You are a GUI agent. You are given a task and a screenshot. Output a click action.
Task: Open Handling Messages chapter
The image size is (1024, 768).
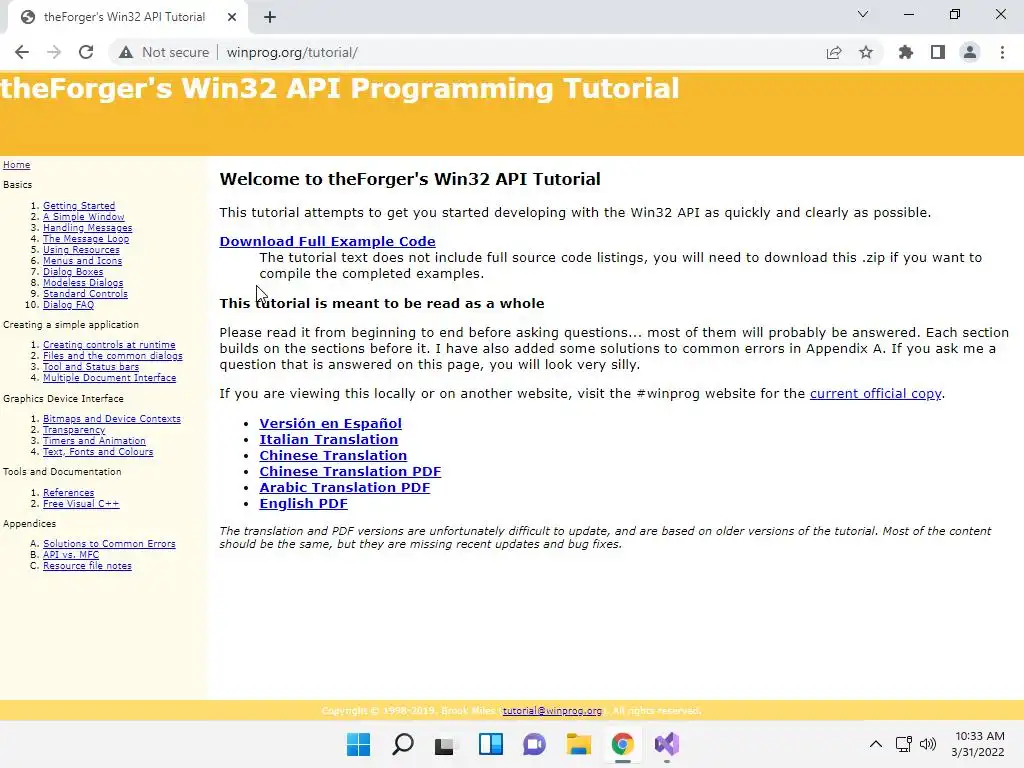pos(88,228)
